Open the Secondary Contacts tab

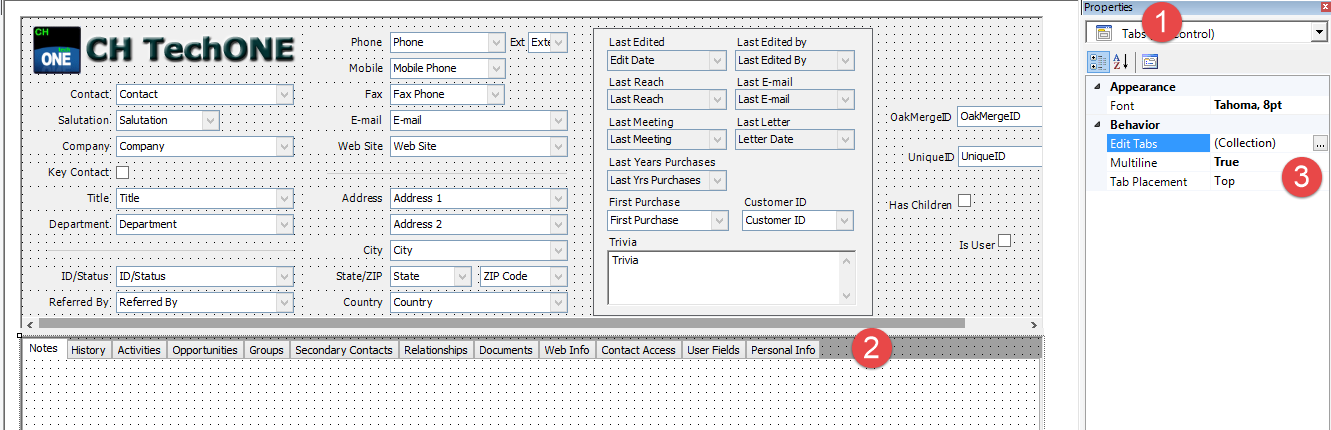(x=343, y=350)
